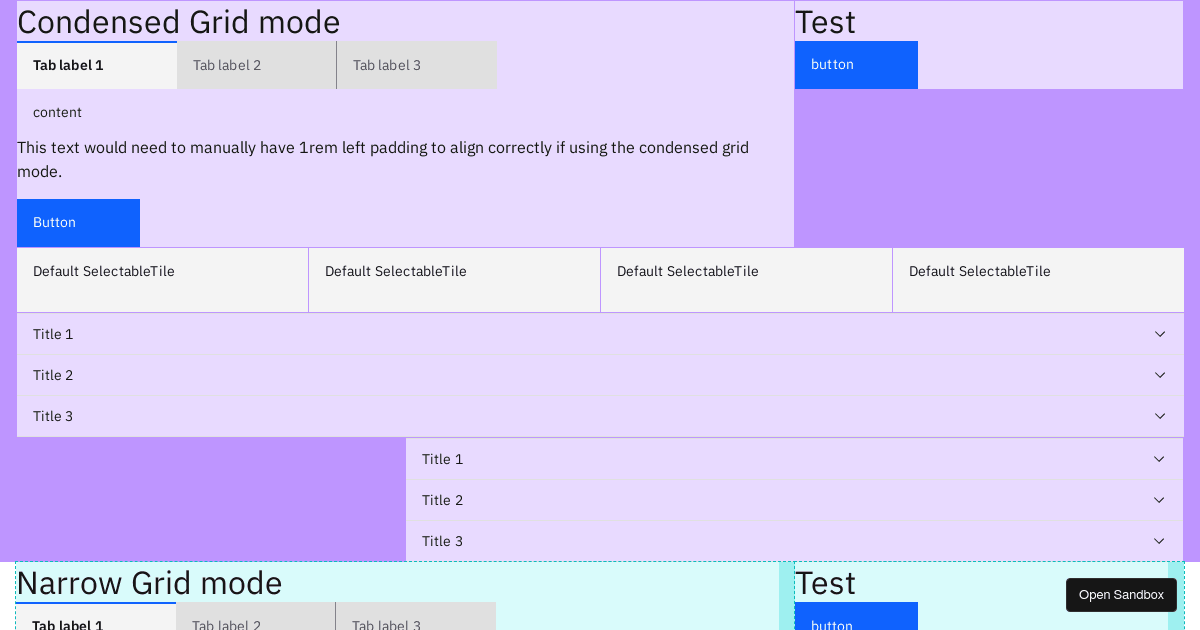Select the first Default SelectableTile
Image resolution: width=1200 pixels, height=630 pixels.
pyautogui.click(x=162, y=279)
